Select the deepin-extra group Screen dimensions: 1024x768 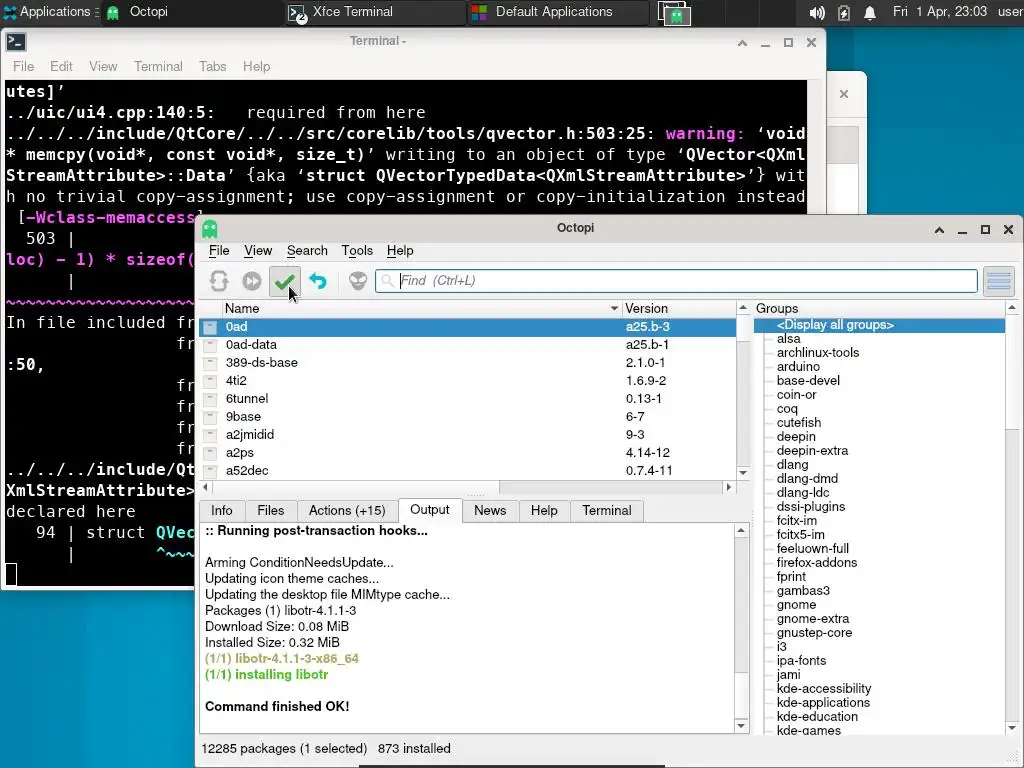point(812,451)
